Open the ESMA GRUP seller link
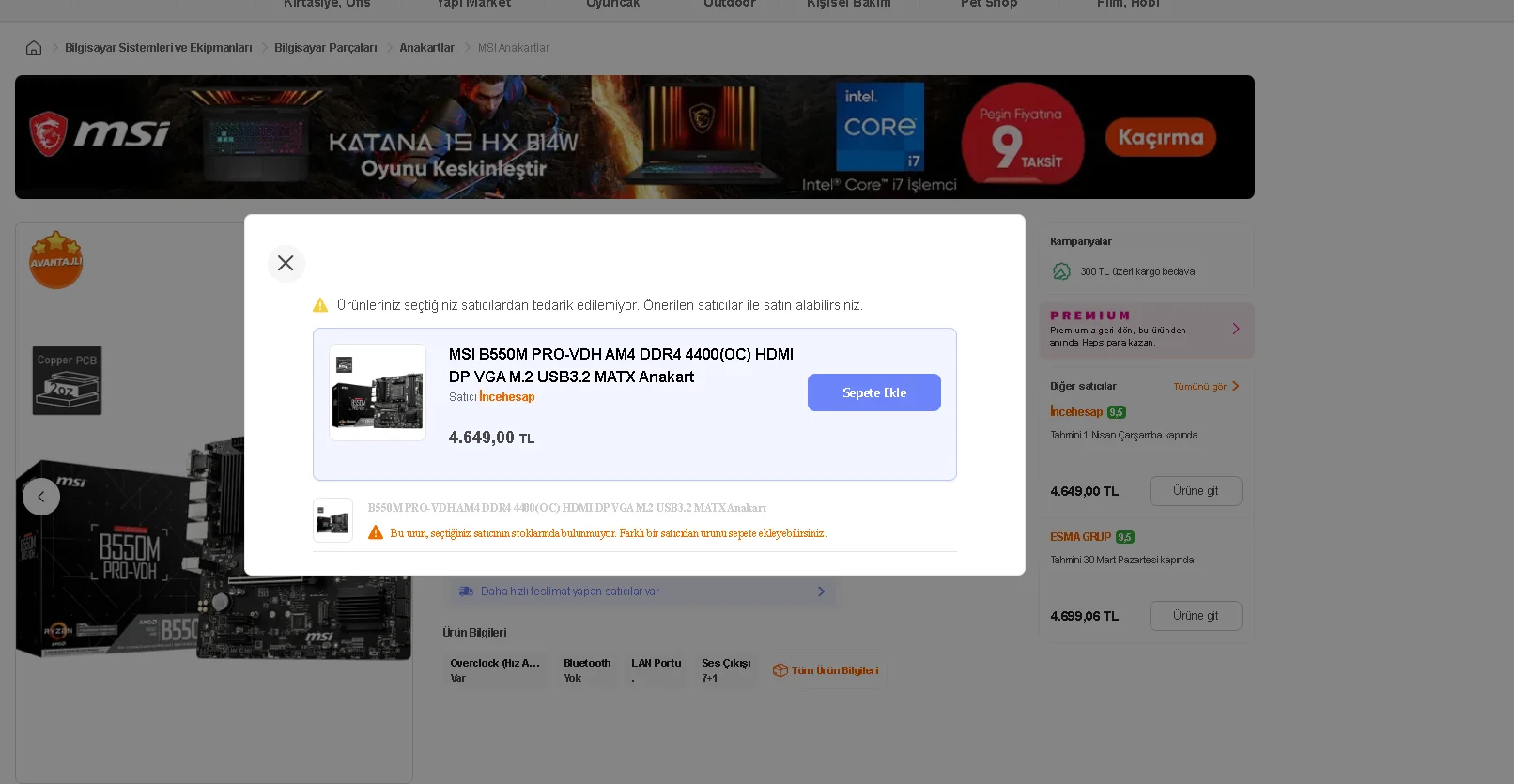This screenshot has height=784, width=1514. pyautogui.click(x=1080, y=537)
